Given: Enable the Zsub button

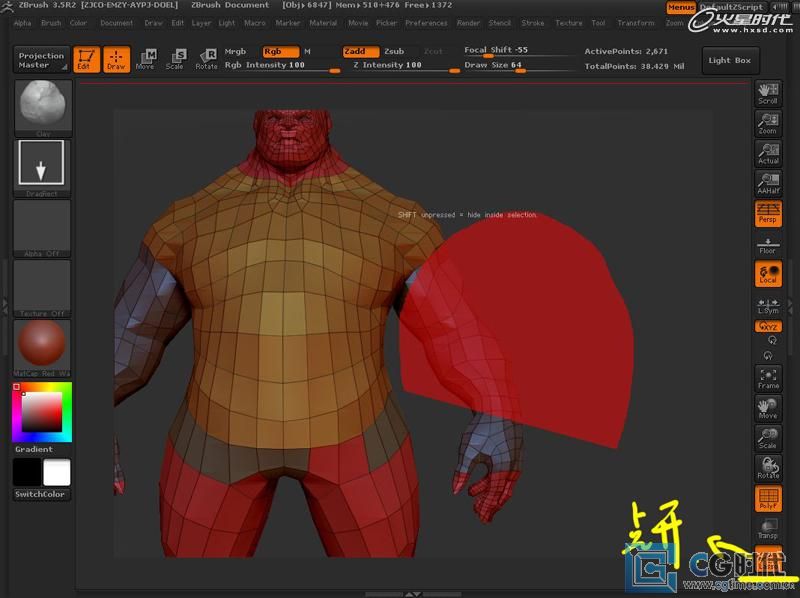Looking at the screenshot, I should [x=394, y=52].
